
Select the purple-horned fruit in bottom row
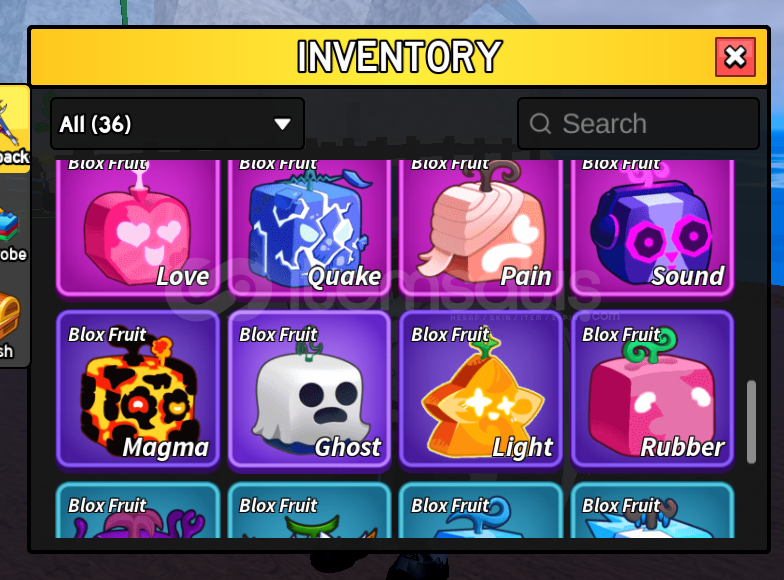pyautogui.click(x=138, y=510)
